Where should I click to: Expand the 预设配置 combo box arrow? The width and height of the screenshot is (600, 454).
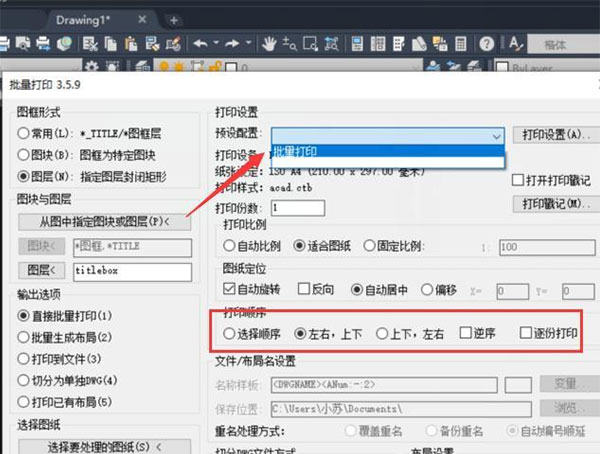tap(496, 136)
